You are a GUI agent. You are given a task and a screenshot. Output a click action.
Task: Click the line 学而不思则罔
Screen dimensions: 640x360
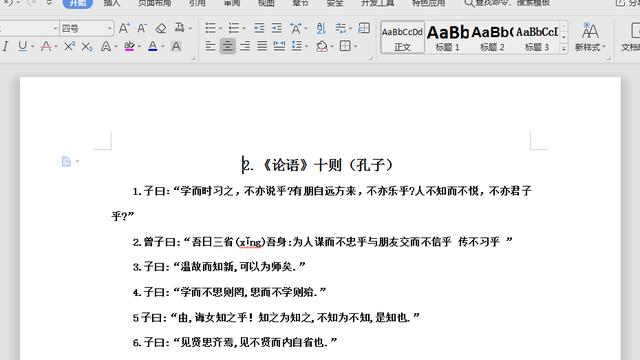[212, 292]
